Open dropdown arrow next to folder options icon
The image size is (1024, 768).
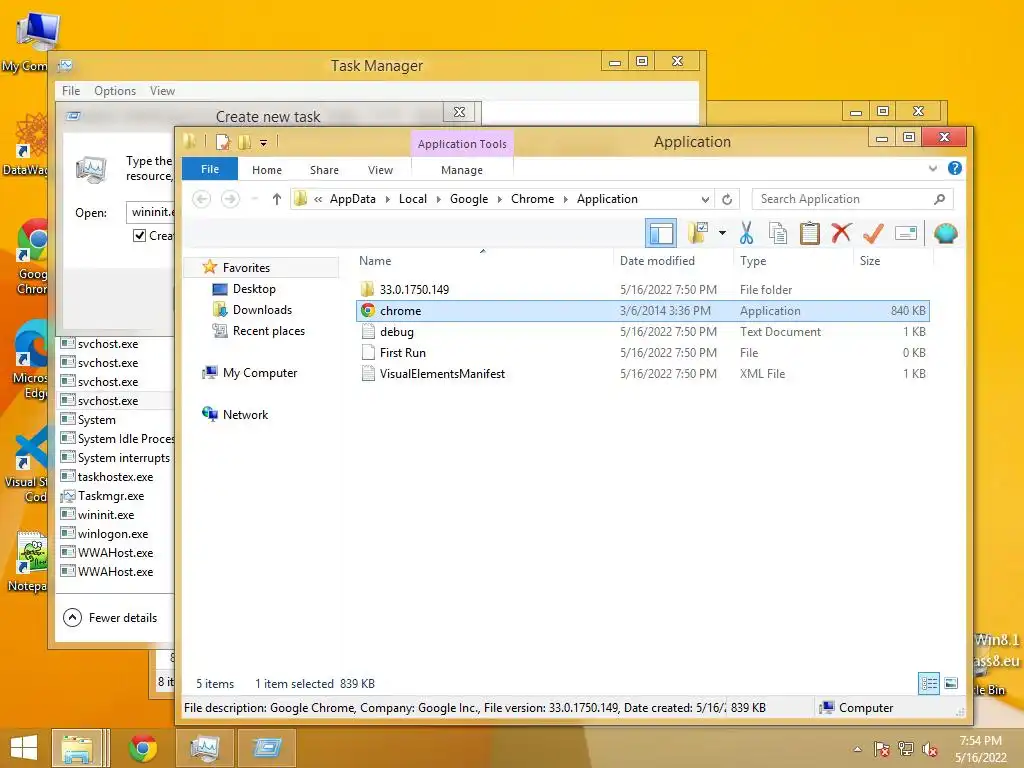click(722, 232)
